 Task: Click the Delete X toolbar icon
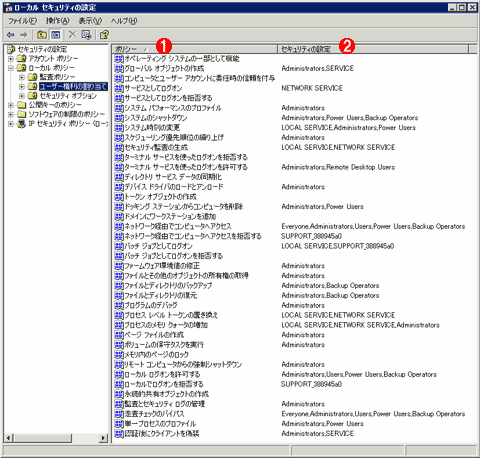pos(72,35)
